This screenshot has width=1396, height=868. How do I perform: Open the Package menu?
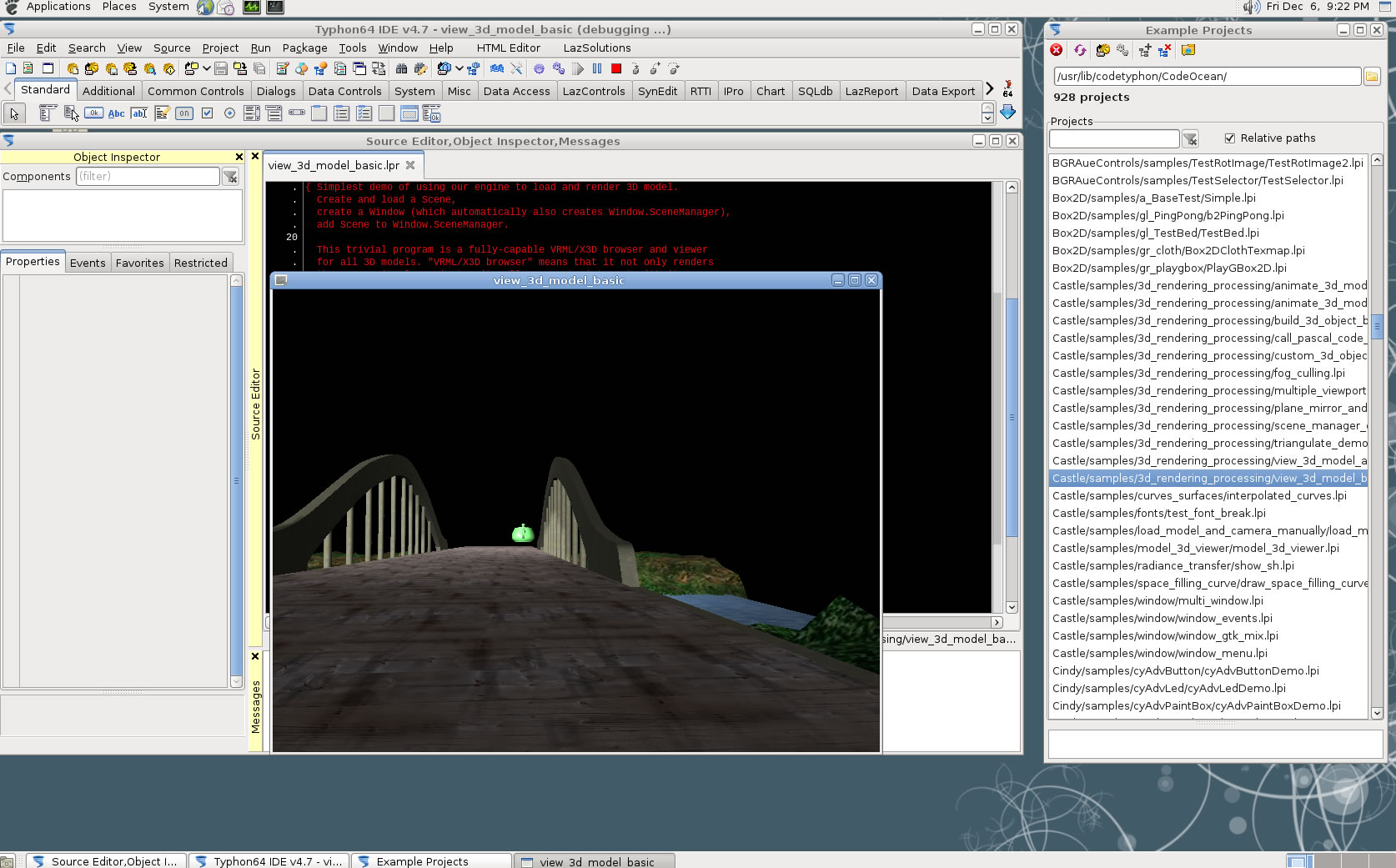(304, 48)
